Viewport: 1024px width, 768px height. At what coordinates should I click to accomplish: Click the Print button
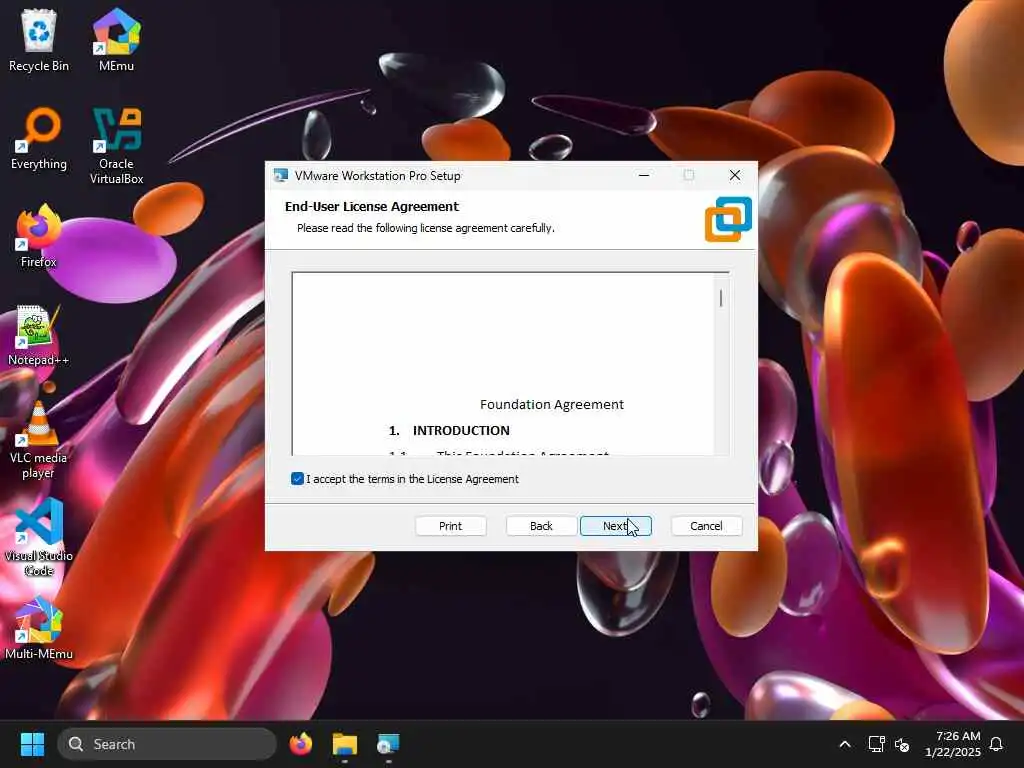tap(451, 526)
